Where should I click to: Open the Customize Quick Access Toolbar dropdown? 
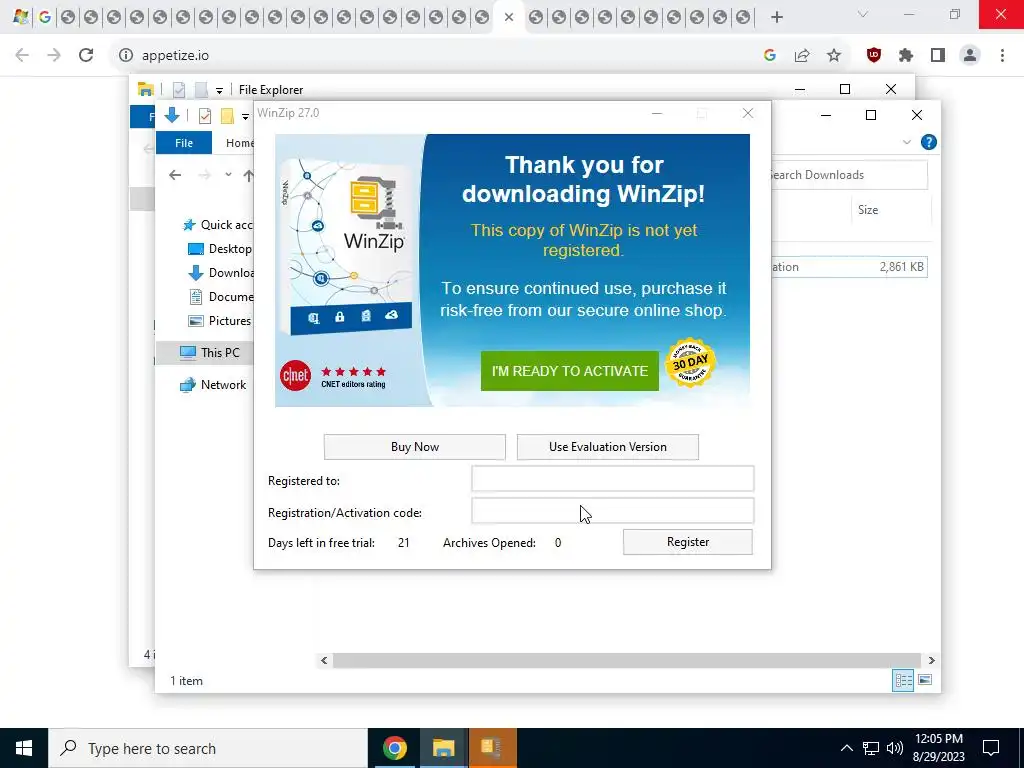245,117
